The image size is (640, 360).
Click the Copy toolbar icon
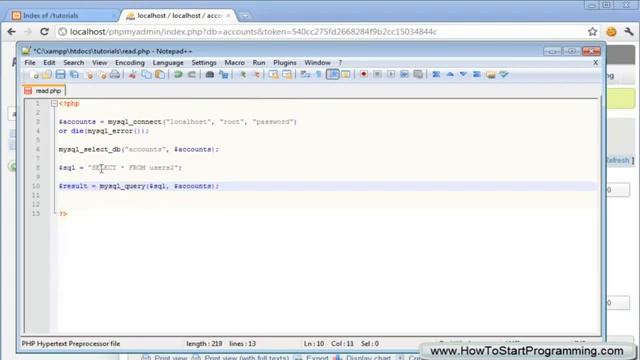(146, 75)
